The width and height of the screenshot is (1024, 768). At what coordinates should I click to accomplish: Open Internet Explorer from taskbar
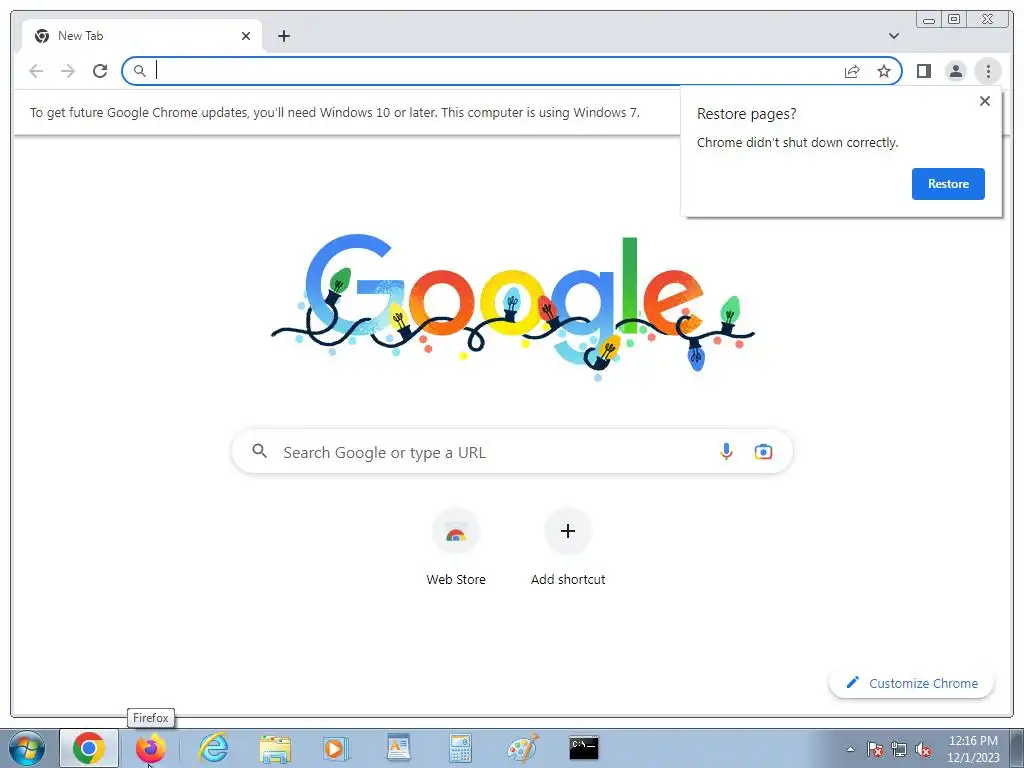tap(213, 748)
